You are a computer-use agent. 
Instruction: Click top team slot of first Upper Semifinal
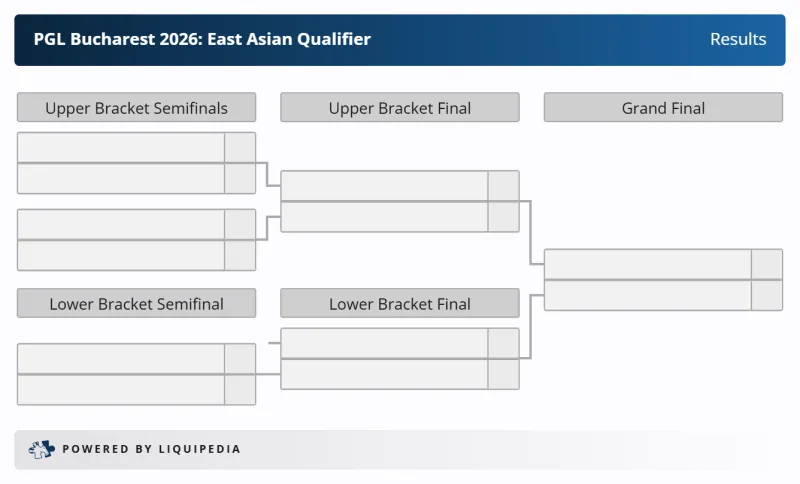click(x=121, y=148)
